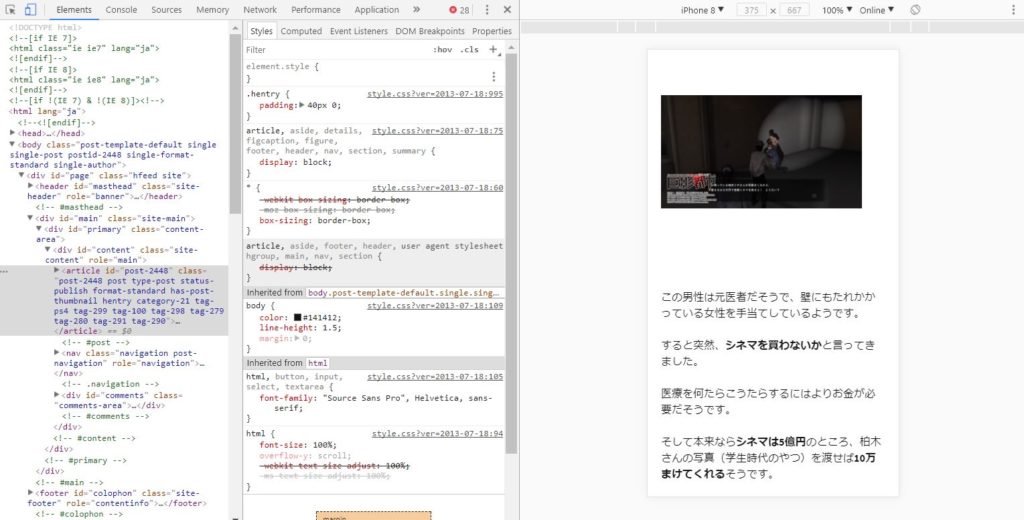Switch to the Console tab
1024x520 pixels.
[121, 10]
